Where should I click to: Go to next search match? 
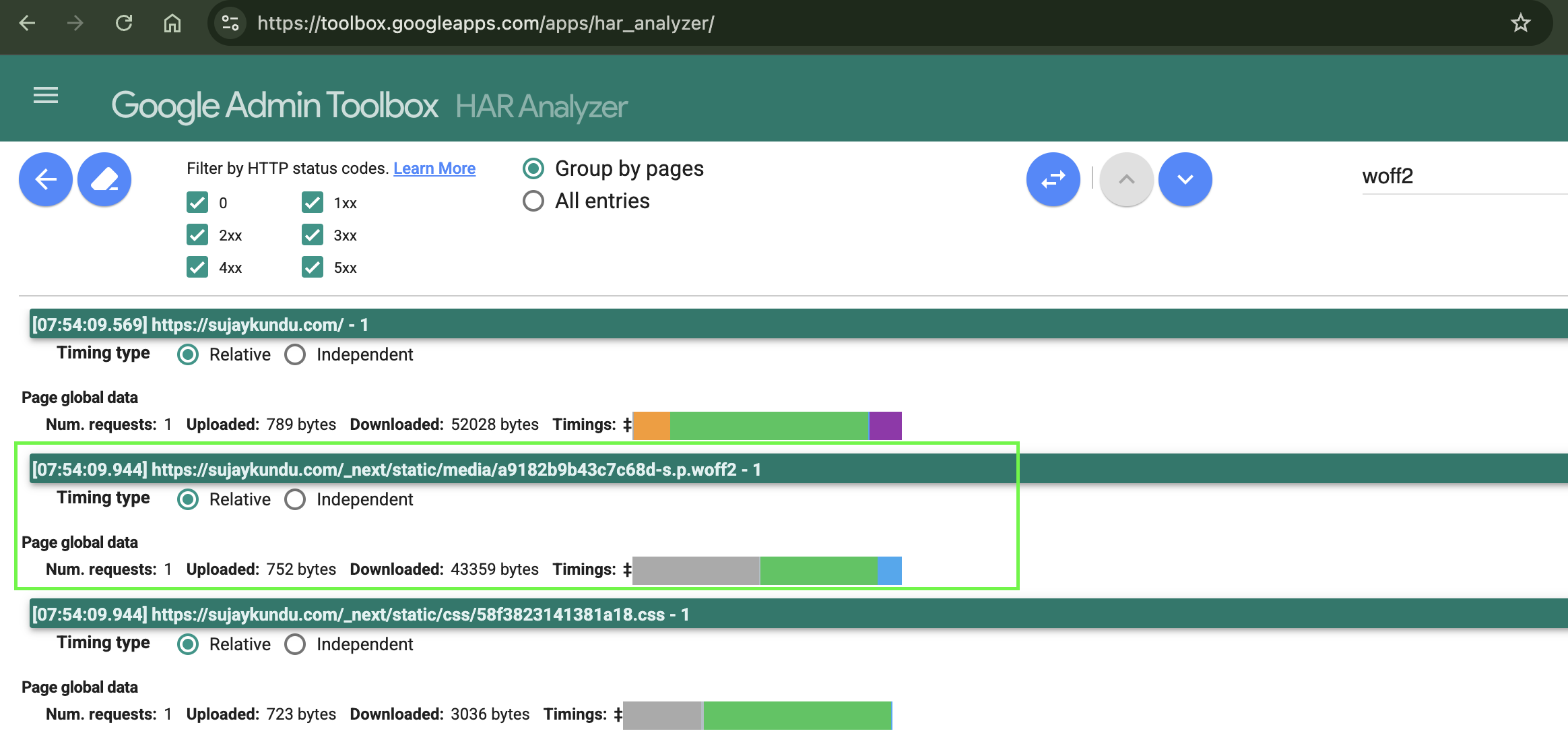tap(1185, 179)
